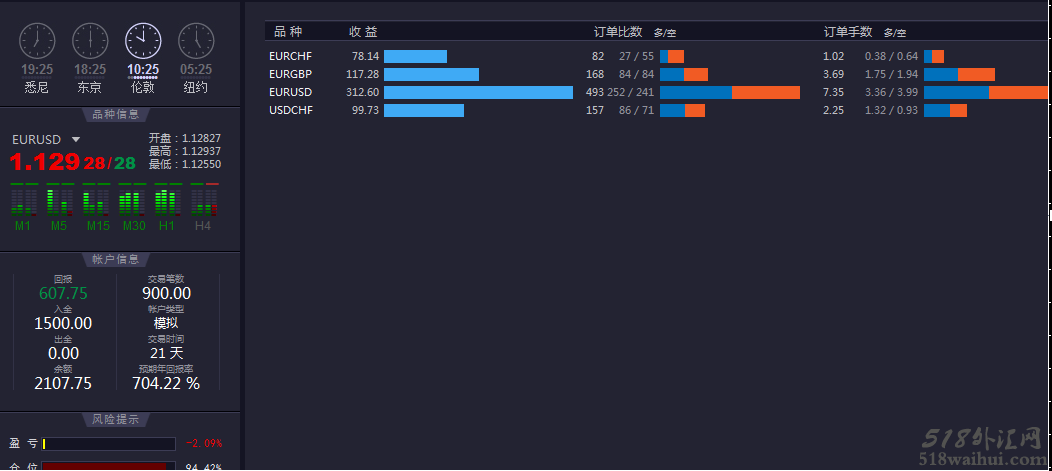The width and height of the screenshot is (1052, 471).
Task: Click EURUSD order count long/short bar
Action: coord(730,93)
